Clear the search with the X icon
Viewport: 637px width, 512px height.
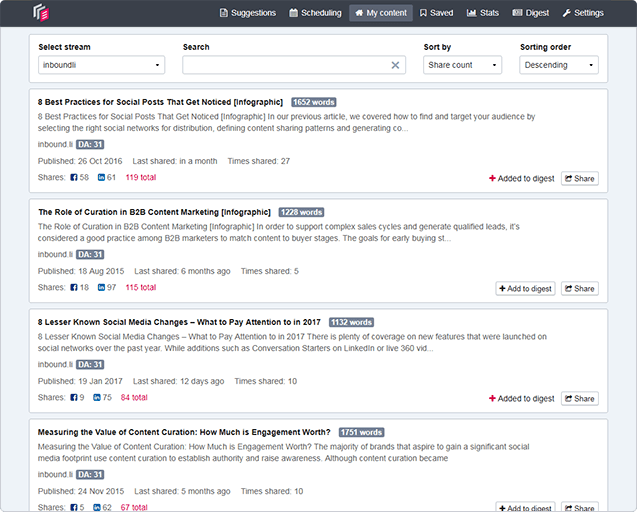(395, 65)
